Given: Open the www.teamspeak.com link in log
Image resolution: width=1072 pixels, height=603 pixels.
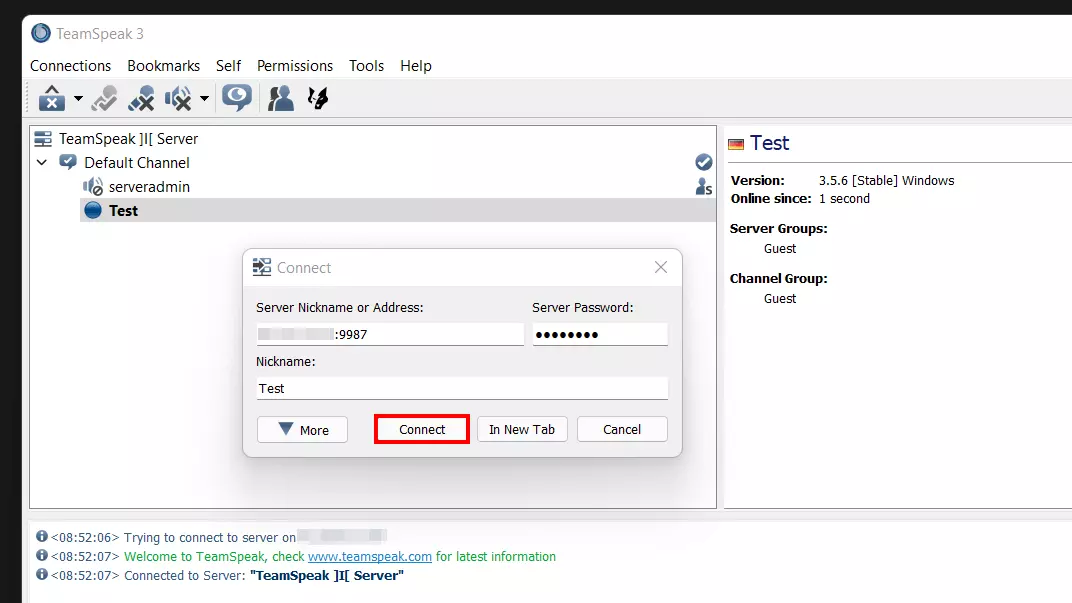Looking at the screenshot, I should [370, 557].
